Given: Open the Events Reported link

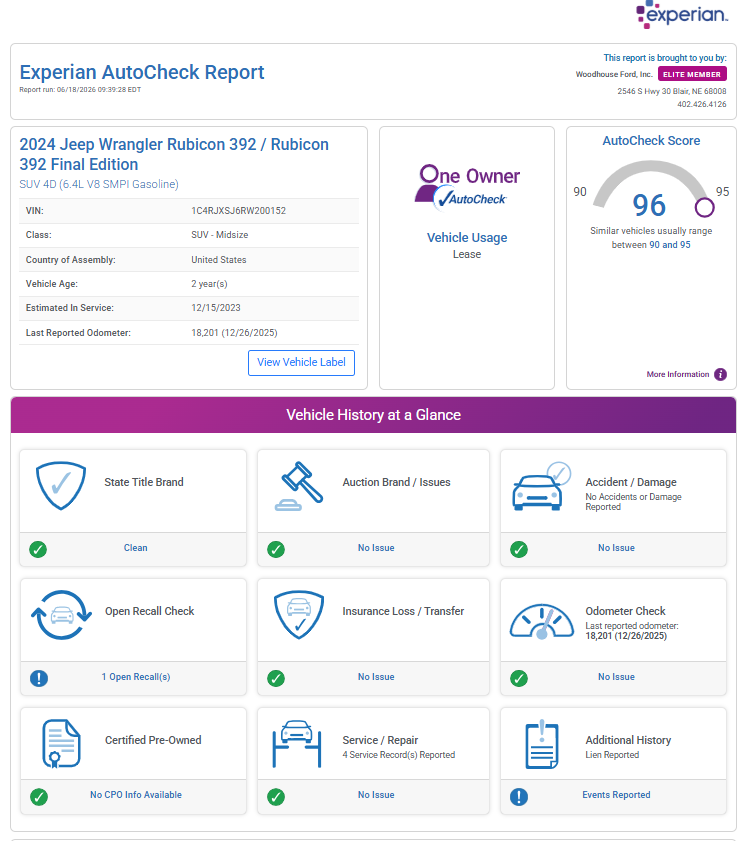Looking at the screenshot, I should [x=616, y=795].
